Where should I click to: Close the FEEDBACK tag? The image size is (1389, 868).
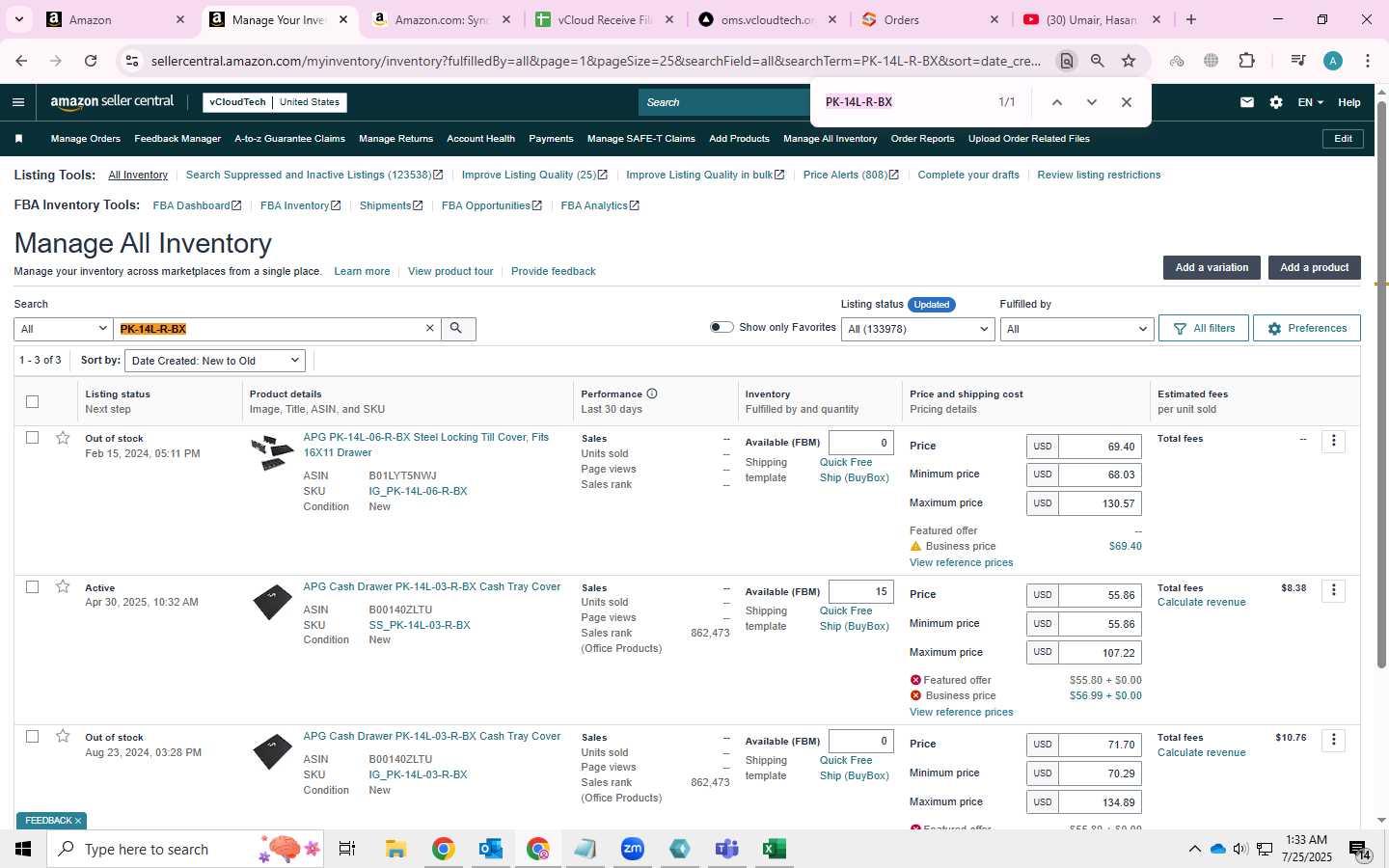coord(78,821)
